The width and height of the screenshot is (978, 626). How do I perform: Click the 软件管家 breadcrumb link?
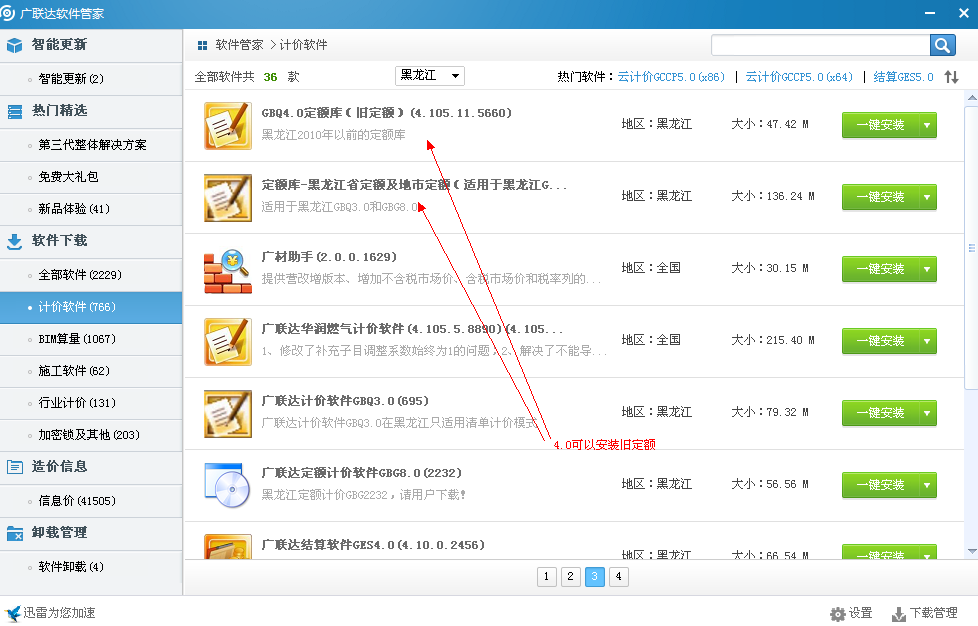pos(239,45)
